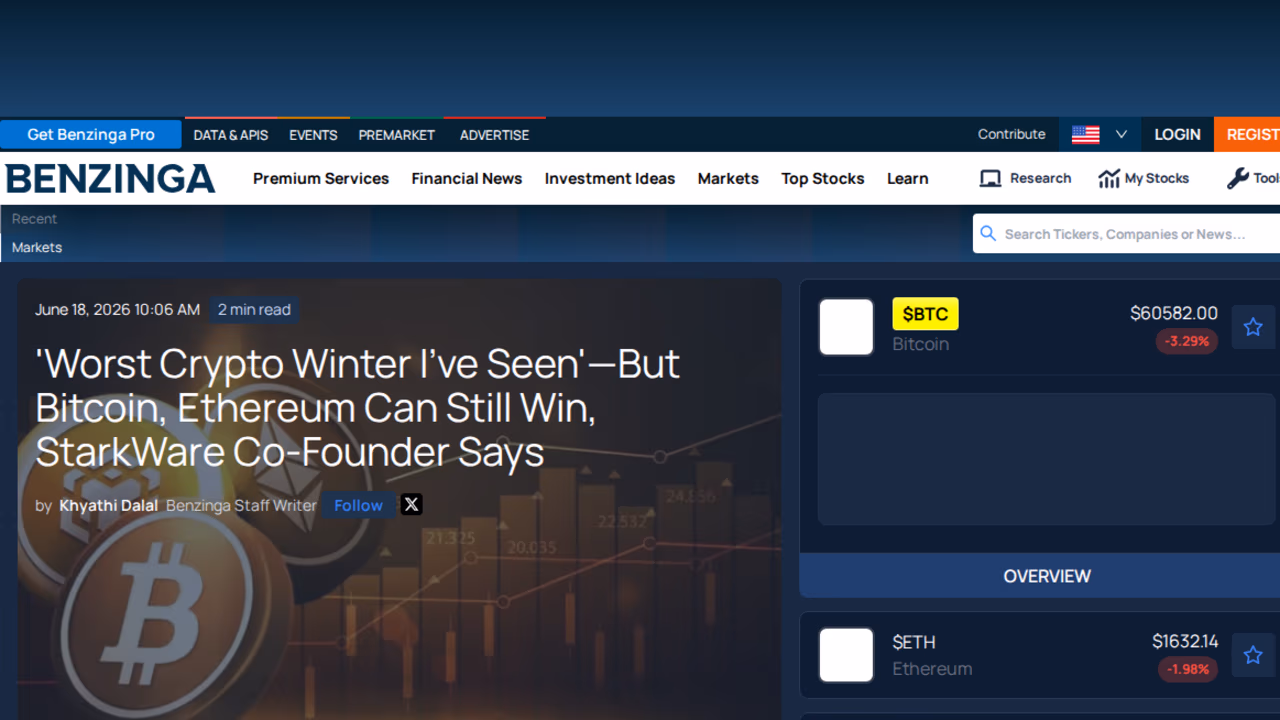This screenshot has height=720, width=1280.
Task: Click the article headline about Crypto Winter
Action: click(357, 408)
